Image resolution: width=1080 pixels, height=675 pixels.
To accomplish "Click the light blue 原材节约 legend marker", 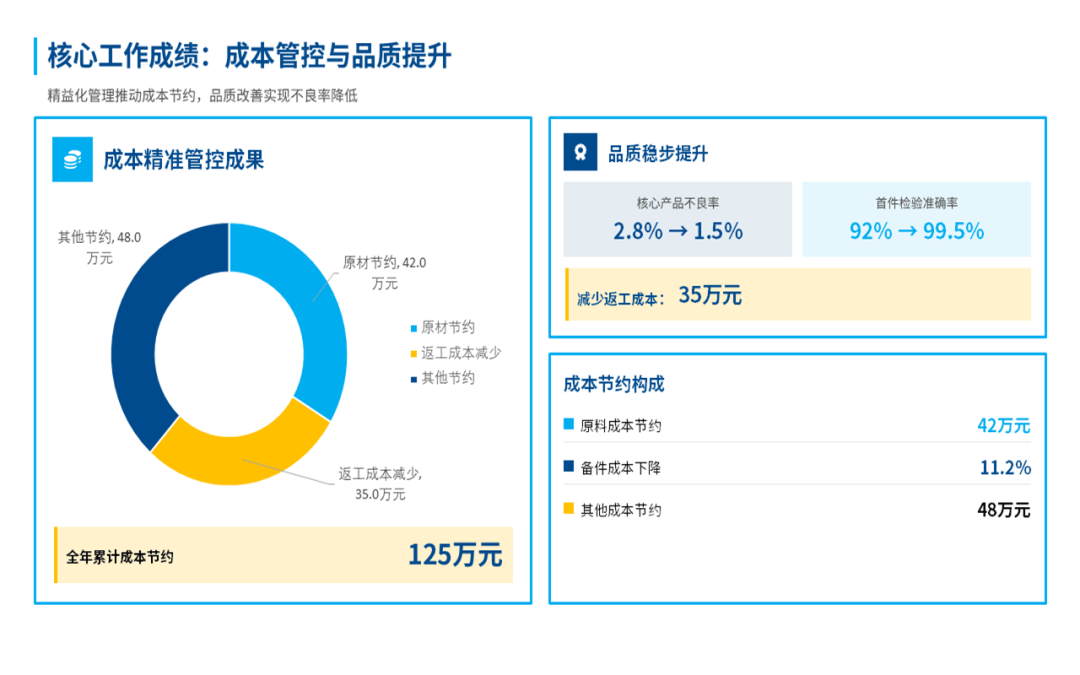I will pyautogui.click(x=414, y=328).
